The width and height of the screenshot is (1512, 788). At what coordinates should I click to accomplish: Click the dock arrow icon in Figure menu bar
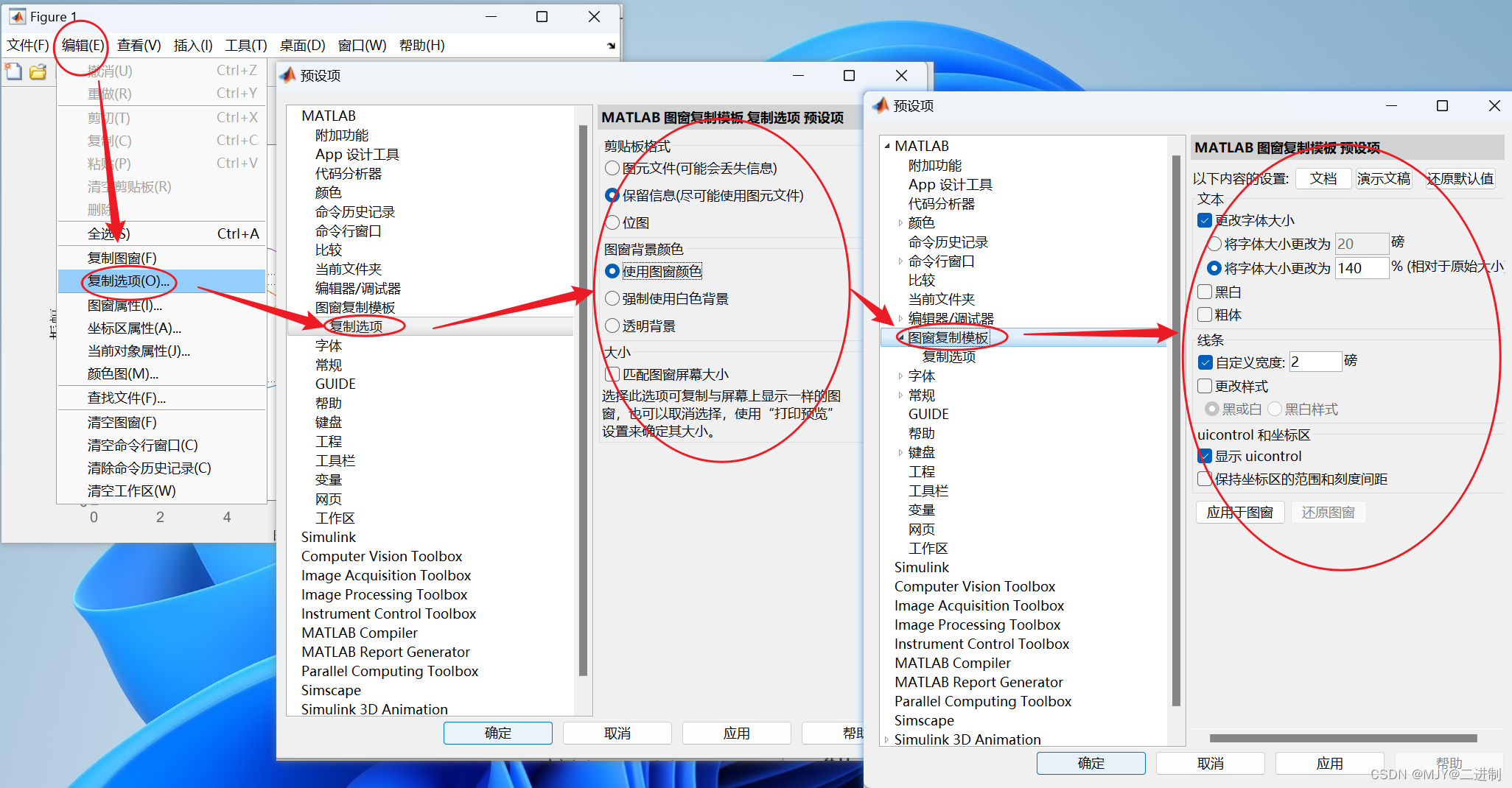pos(611,46)
